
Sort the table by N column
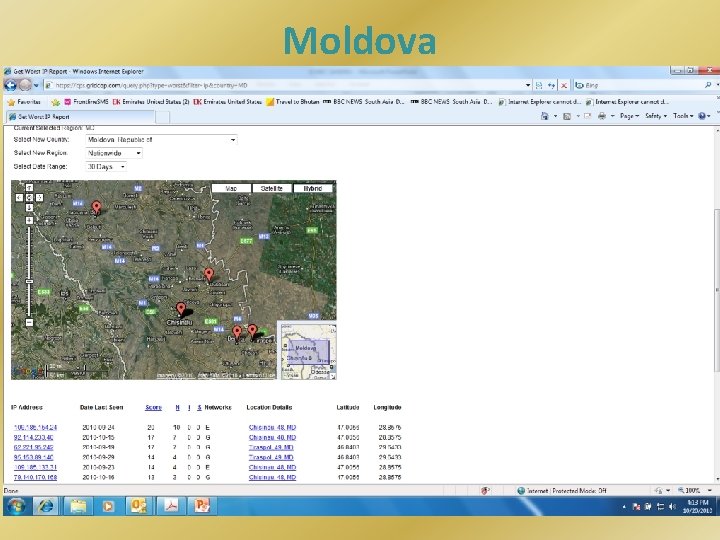point(177,407)
